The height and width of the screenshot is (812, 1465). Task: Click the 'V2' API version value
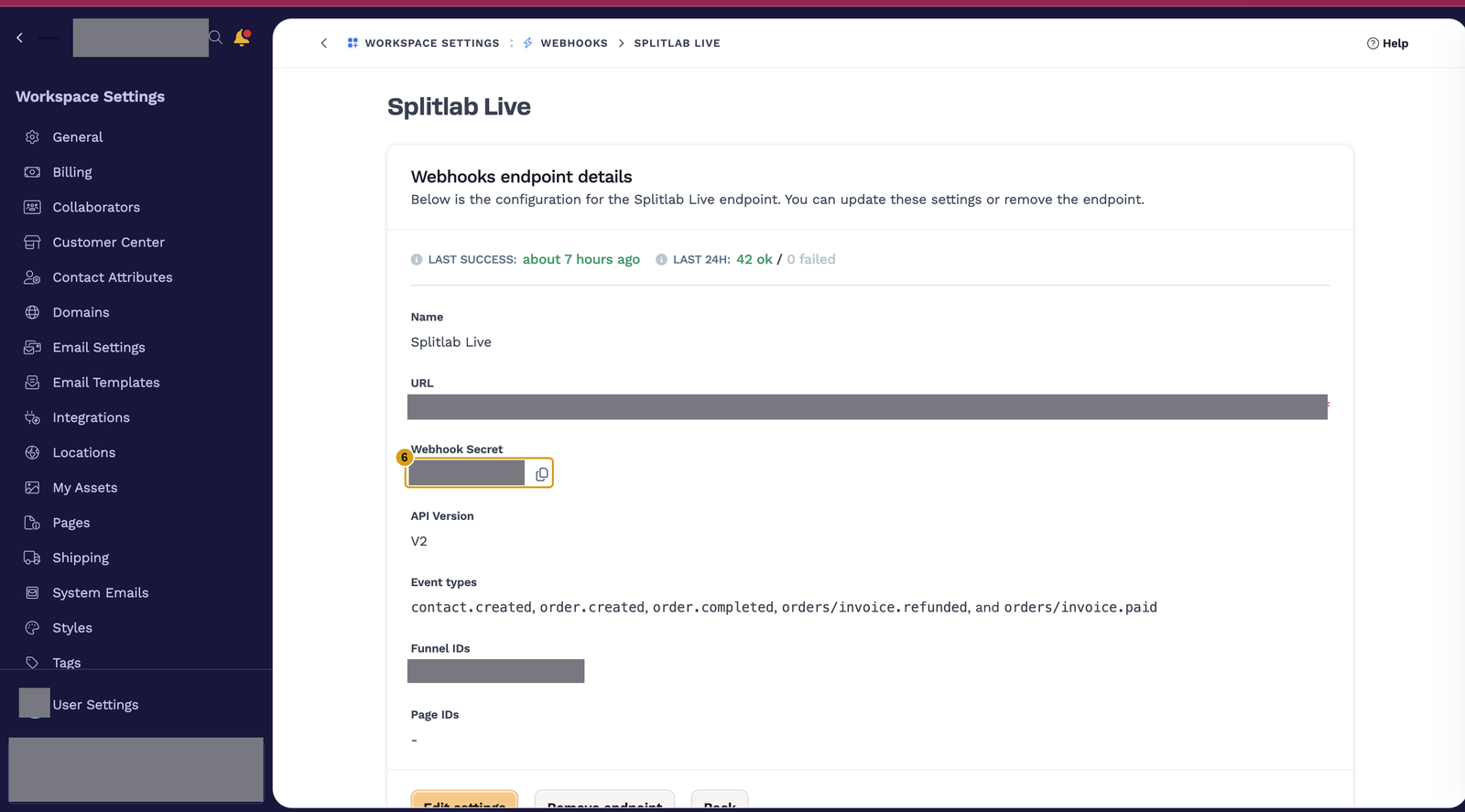coord(419,541)
